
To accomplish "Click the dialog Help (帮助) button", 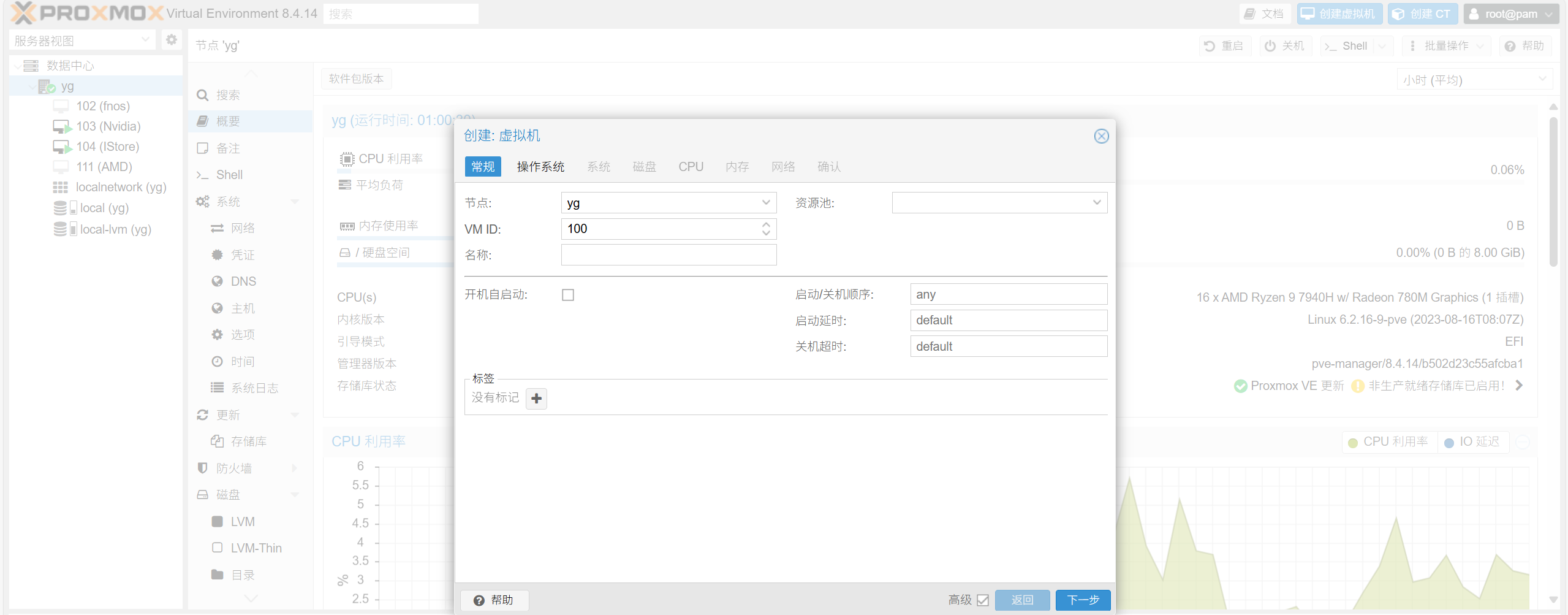I will point(494,600).
